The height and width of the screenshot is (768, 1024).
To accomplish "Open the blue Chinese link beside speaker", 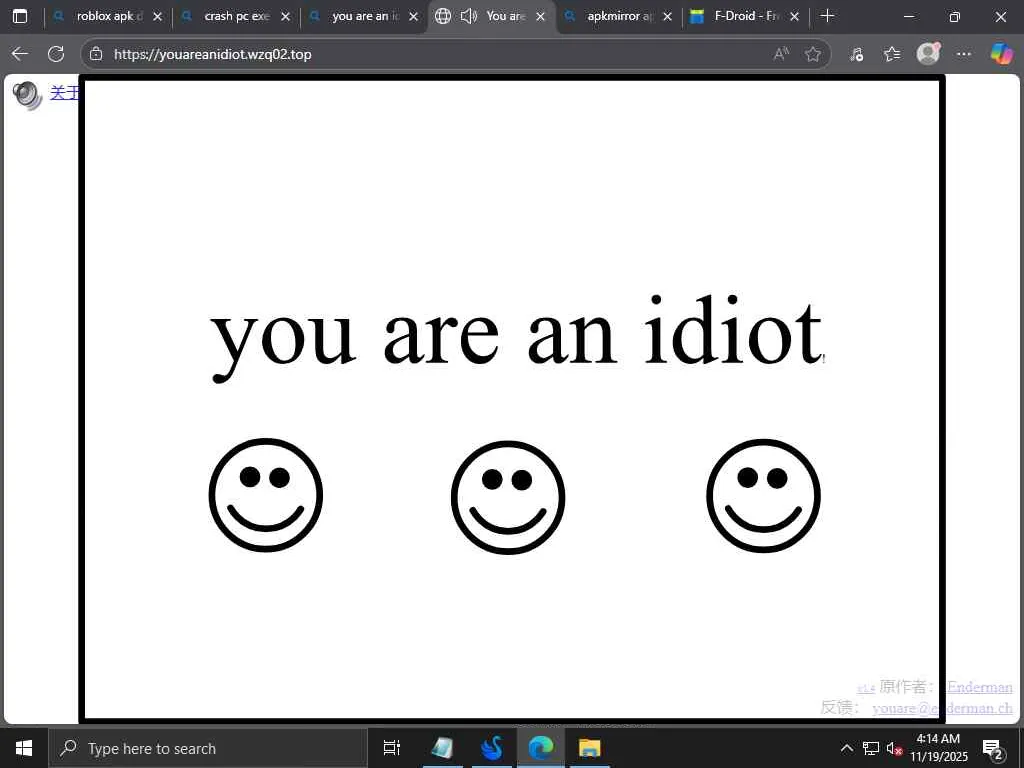I will pos(64,93).
